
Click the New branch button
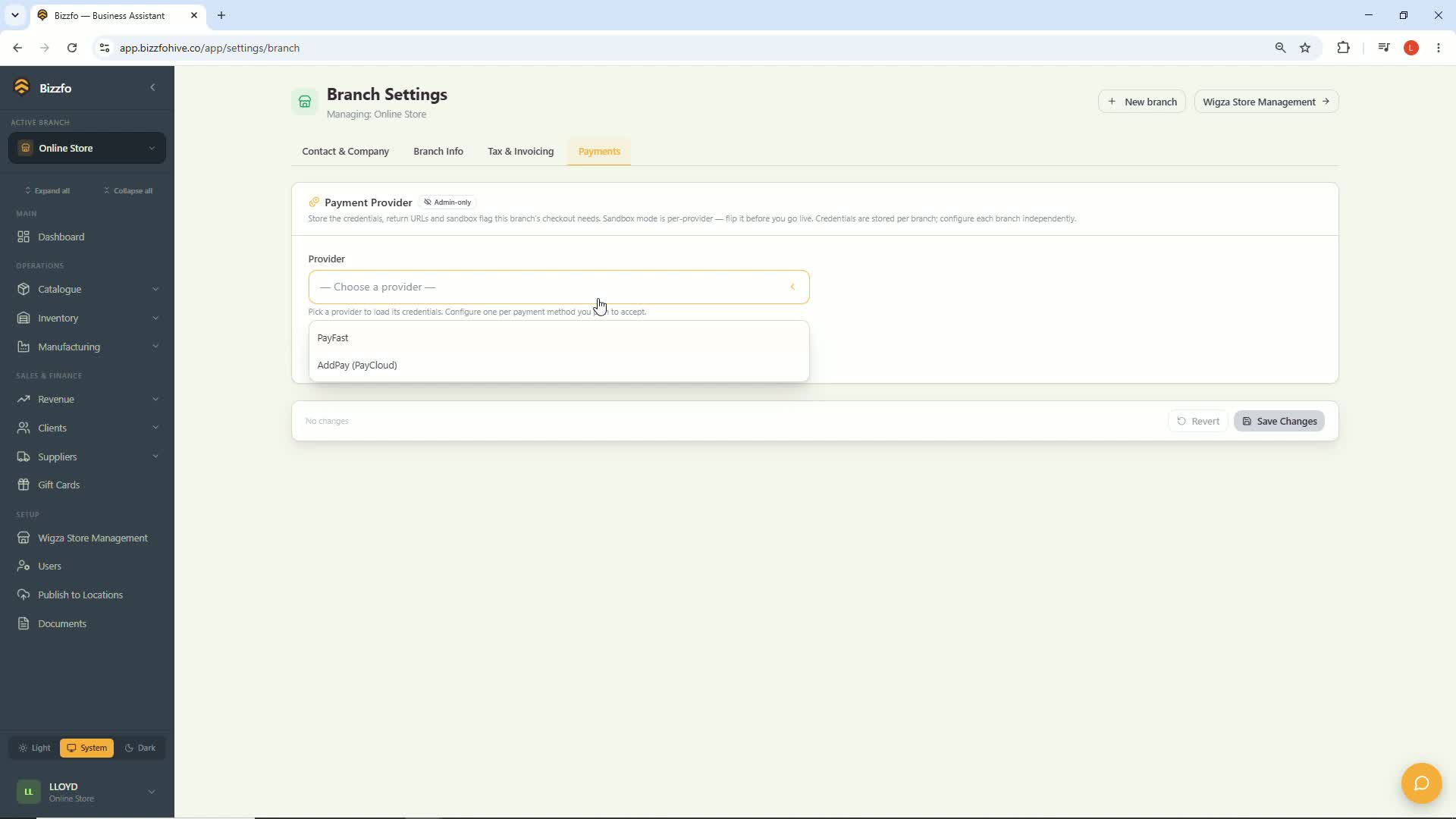(x=1142, y=102)
